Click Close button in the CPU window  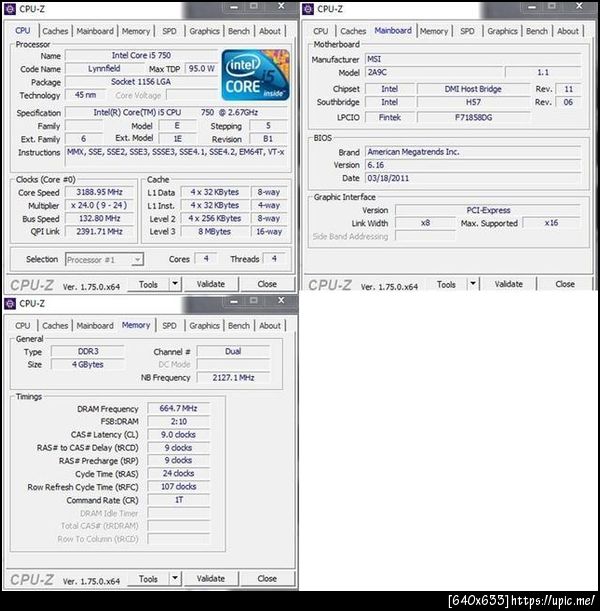tap(267, 284)
